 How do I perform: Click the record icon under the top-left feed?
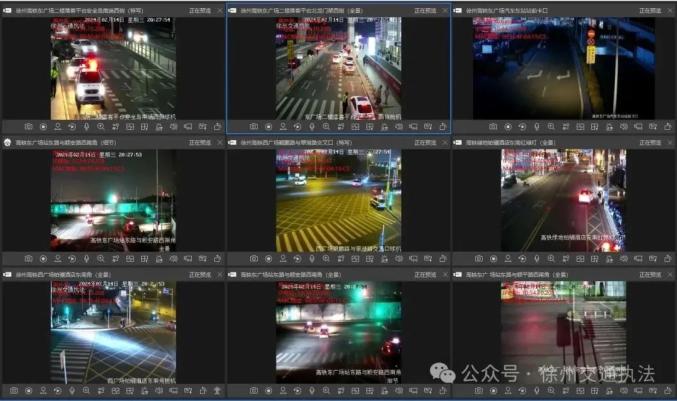click(x=43, y=127)
